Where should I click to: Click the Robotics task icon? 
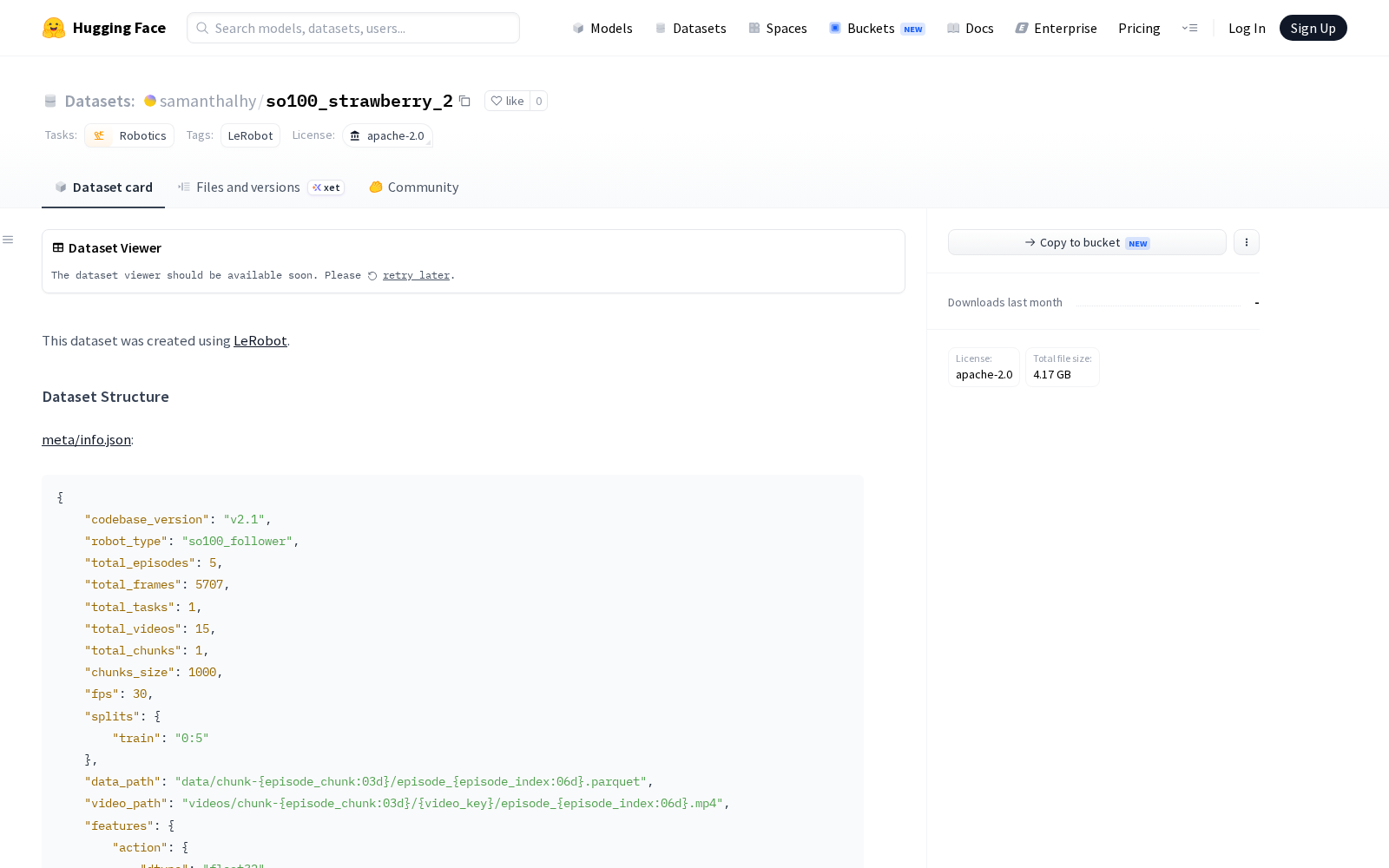click(99, 135)
